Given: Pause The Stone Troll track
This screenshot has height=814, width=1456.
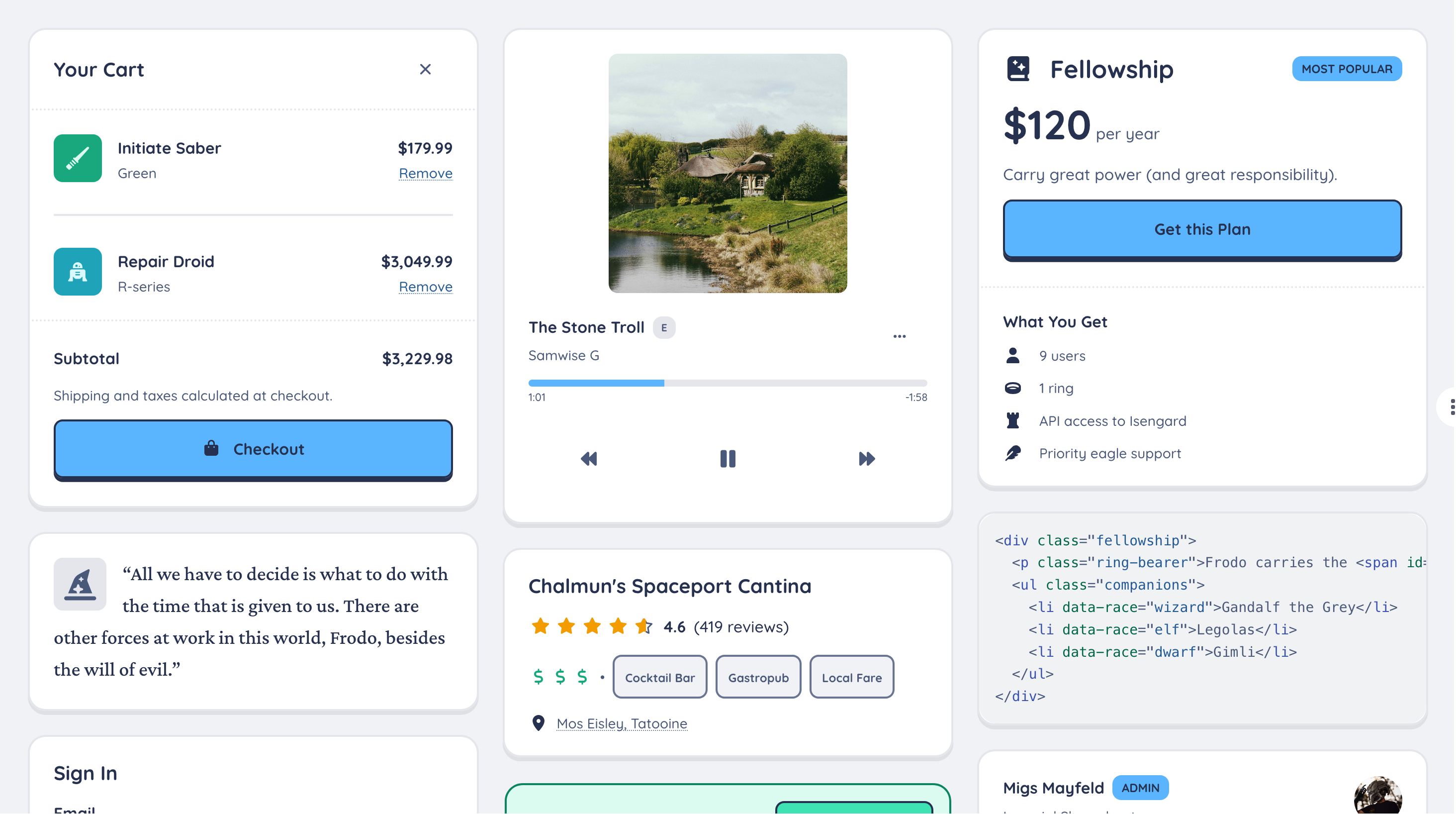Looking at the screenshot, I should 728,458.
